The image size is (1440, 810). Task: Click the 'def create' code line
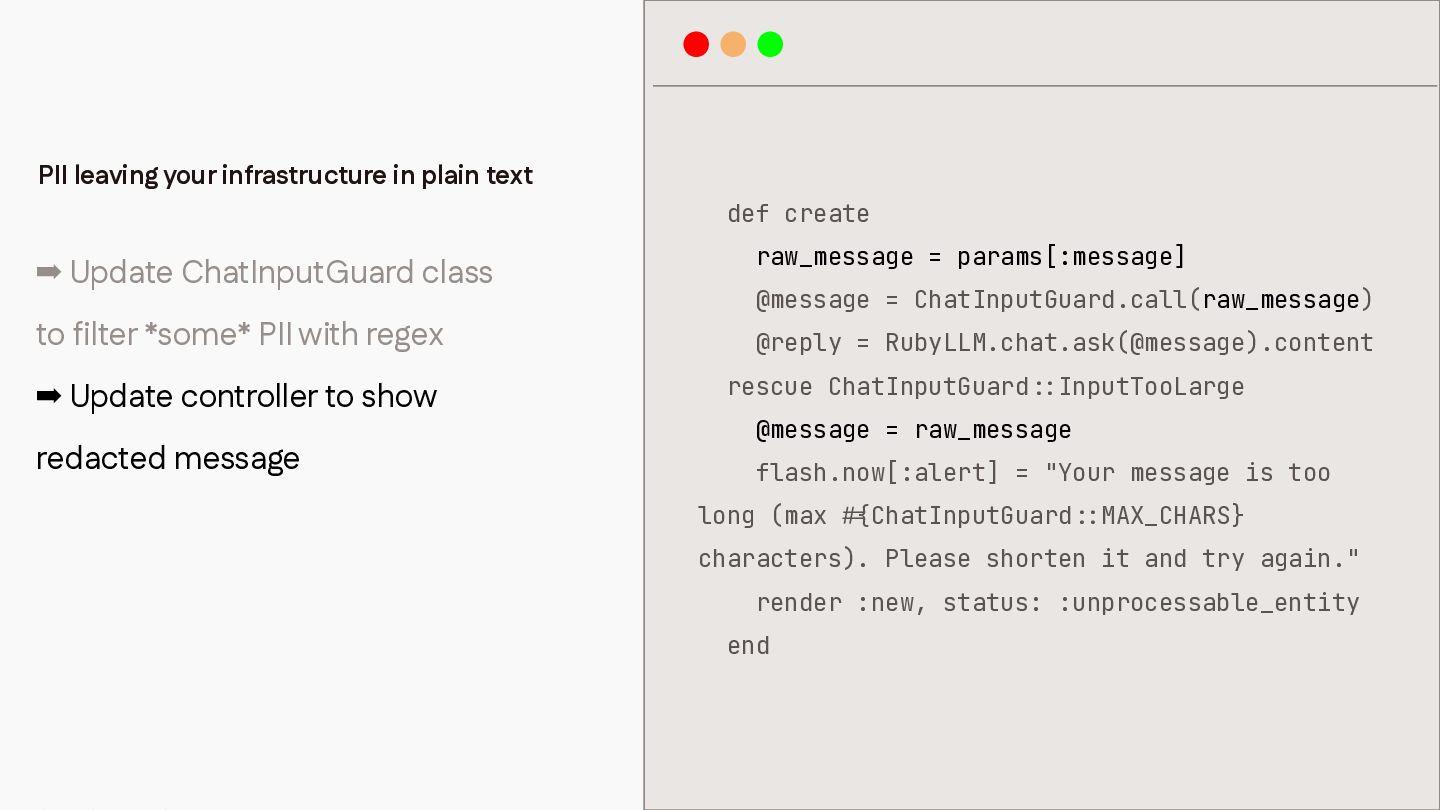pyautogui.click(x=798, y=214)
